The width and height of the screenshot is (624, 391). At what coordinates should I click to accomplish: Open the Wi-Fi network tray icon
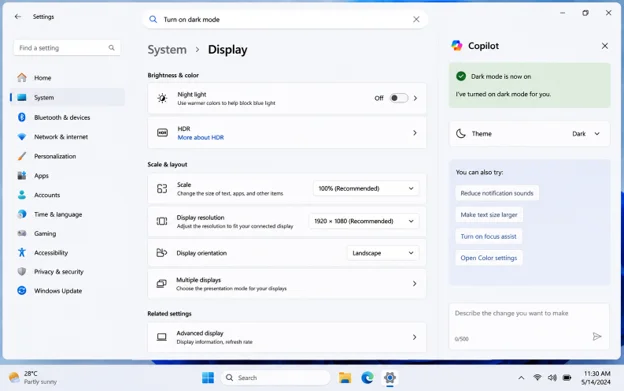(x=537, y=377)
